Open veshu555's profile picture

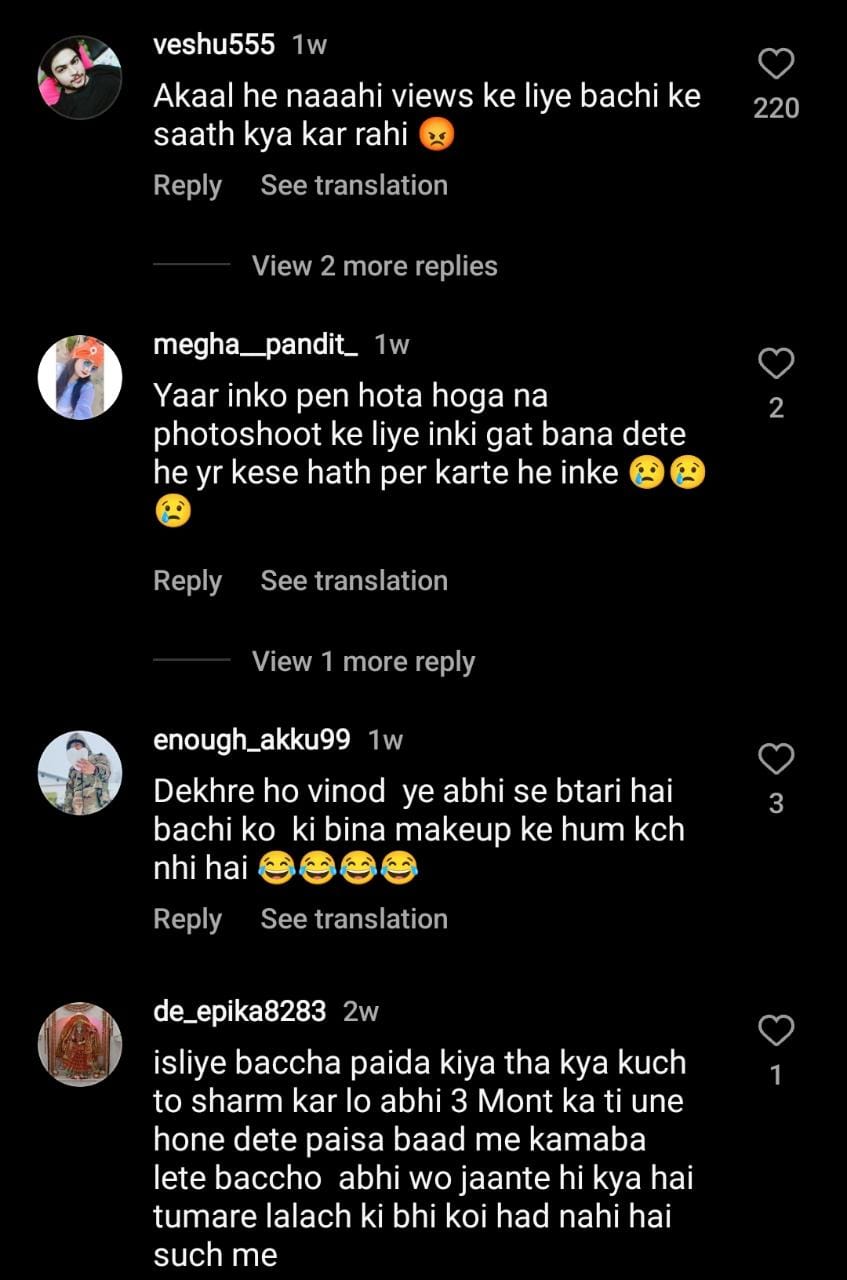[x=80, y=78]
